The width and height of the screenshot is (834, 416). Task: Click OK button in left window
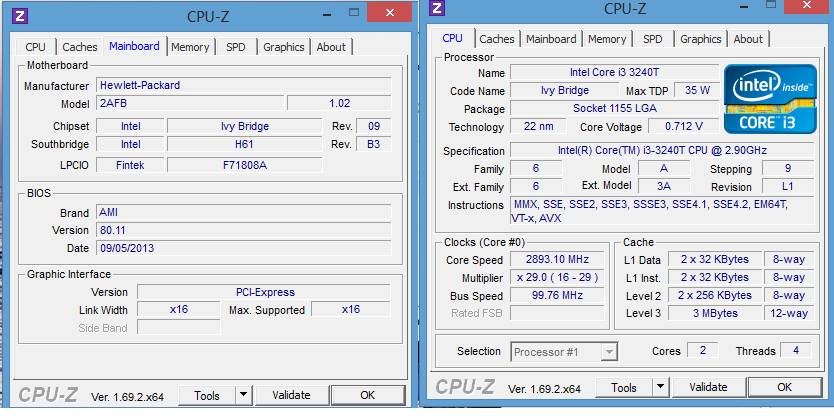point(368,395)
